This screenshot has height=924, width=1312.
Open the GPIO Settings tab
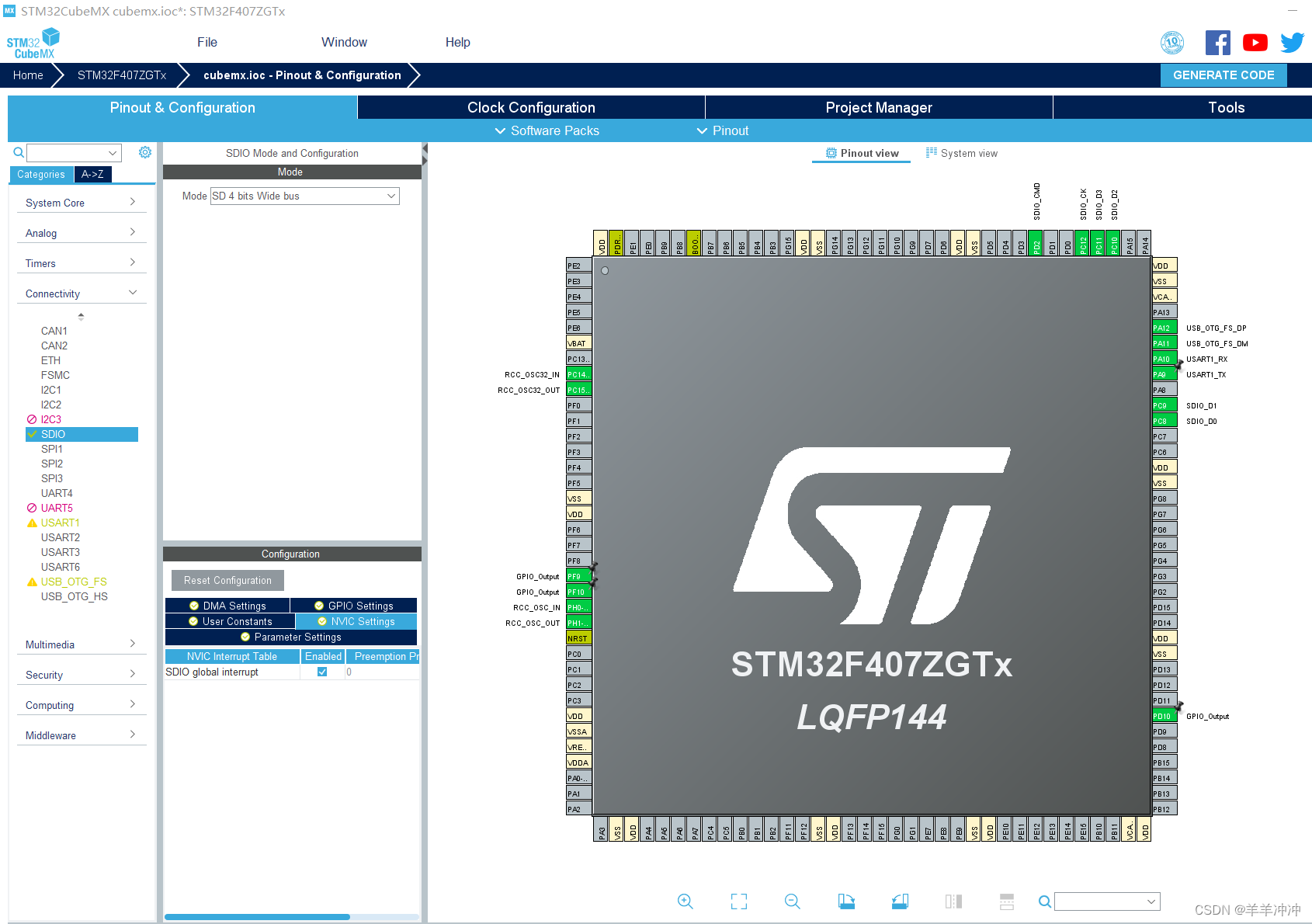(x=354, y=606)
